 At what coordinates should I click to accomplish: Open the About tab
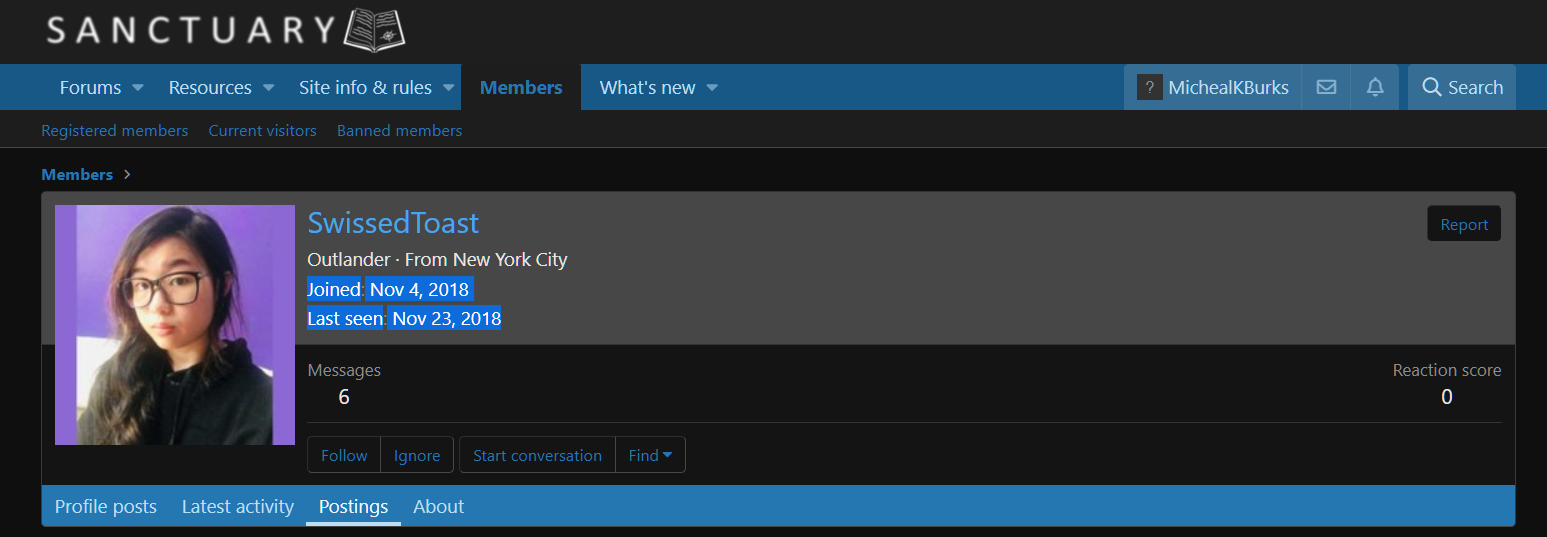[x=438, y=506]
